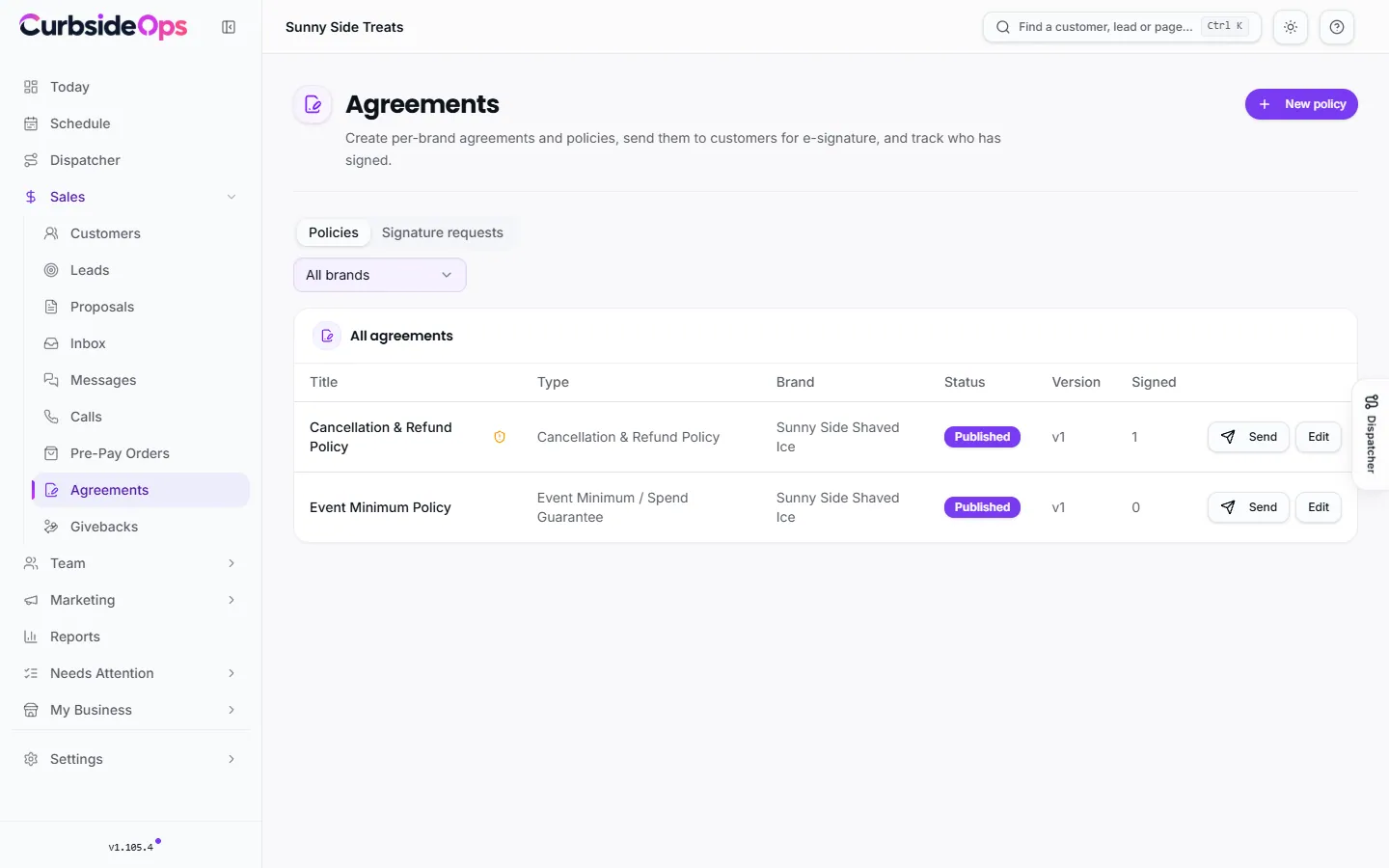
Task: Click the Givebacks icon
Action: 51,527
